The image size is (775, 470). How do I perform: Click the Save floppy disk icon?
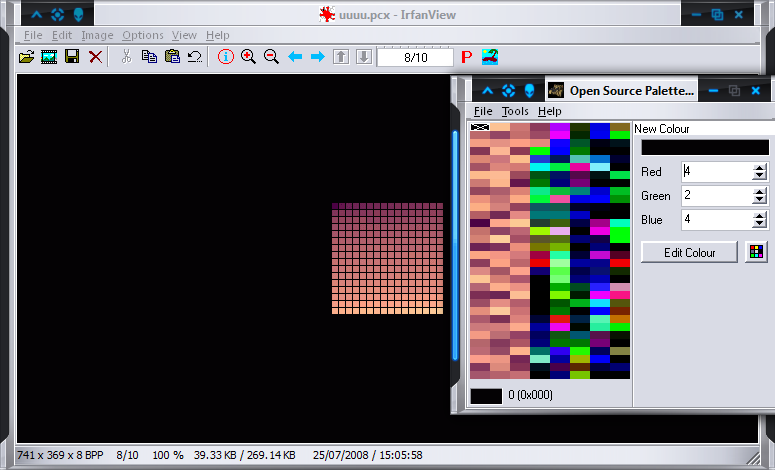(72, 57)
